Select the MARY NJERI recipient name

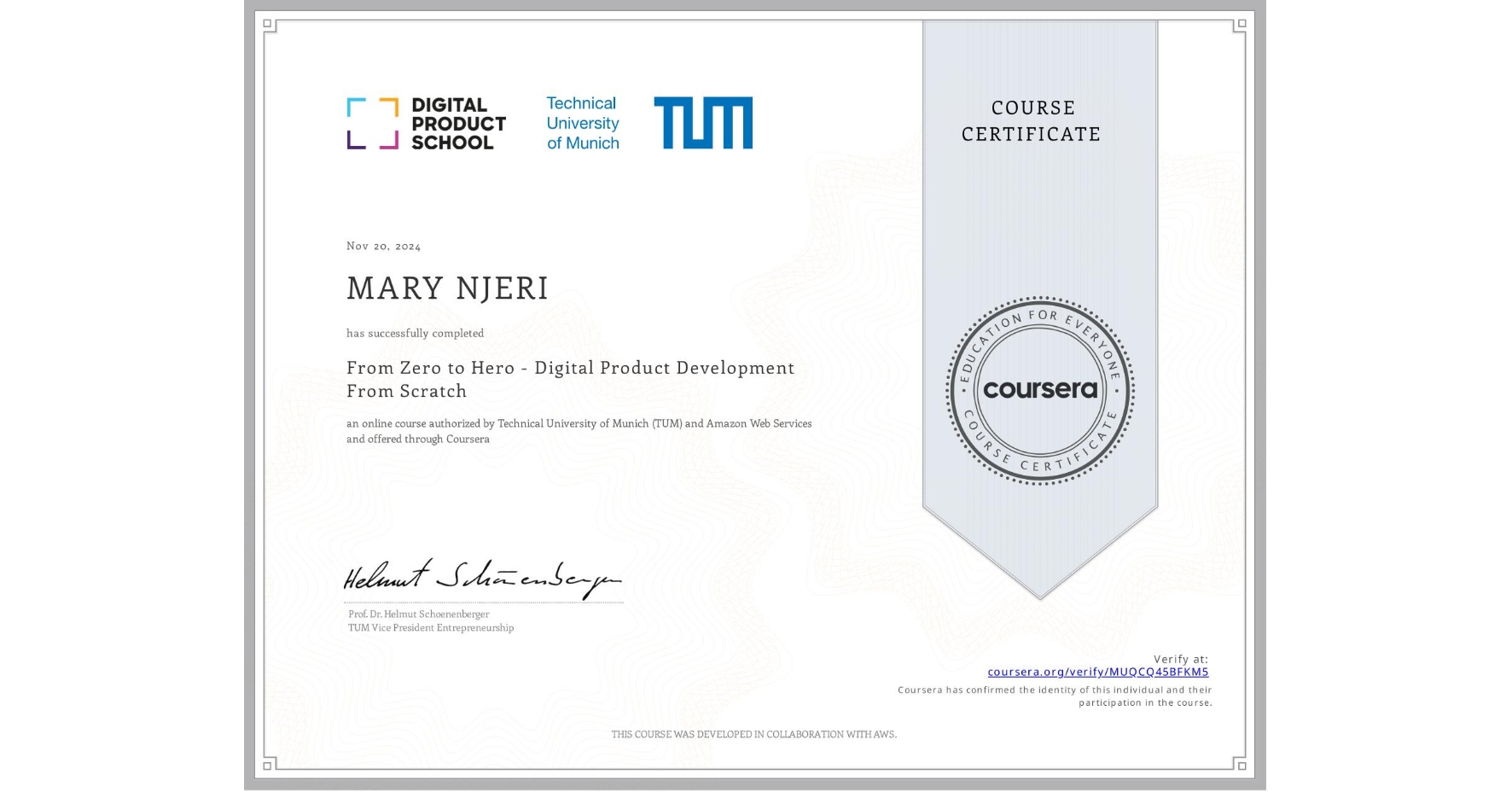click(446, 289)
